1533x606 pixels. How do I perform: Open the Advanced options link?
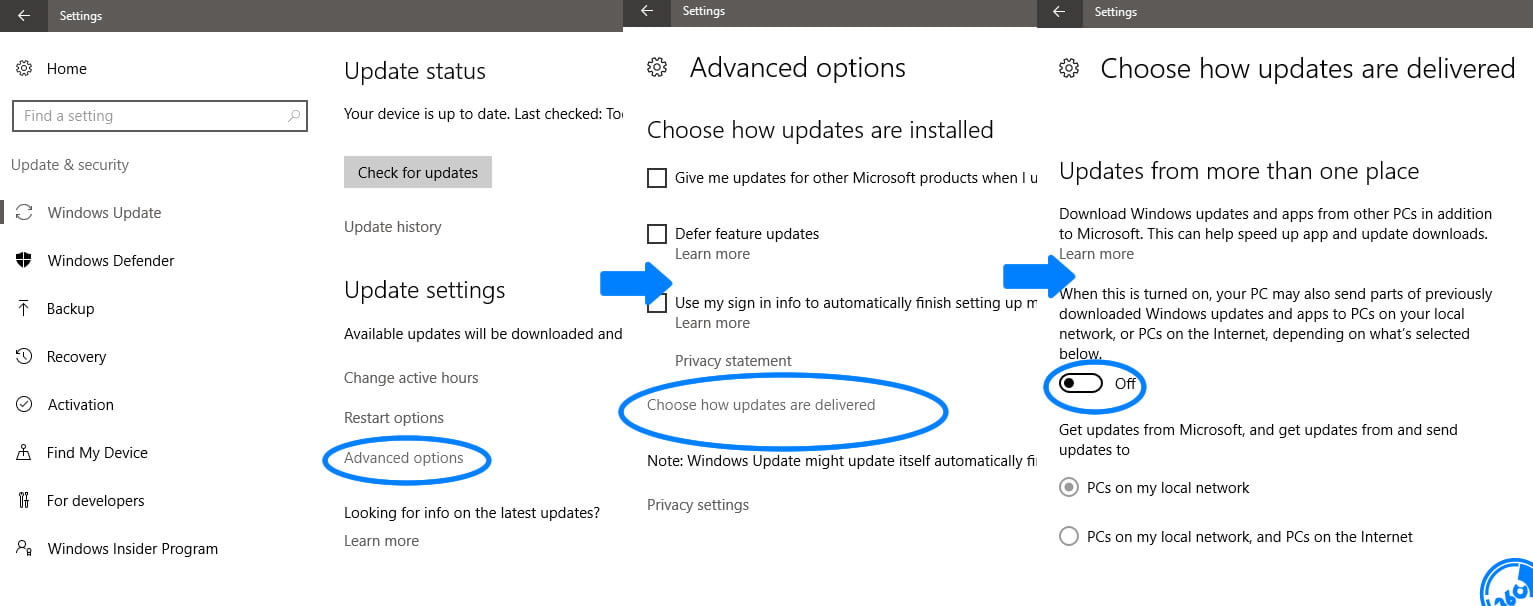[404, 458]
